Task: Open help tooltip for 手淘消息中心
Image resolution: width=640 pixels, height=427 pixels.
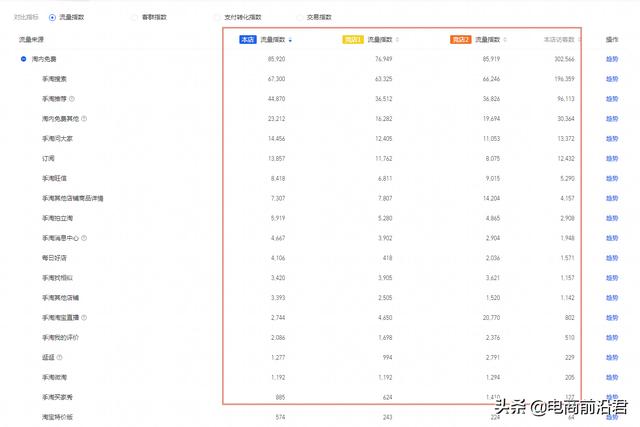Action: tap(83, 238)
